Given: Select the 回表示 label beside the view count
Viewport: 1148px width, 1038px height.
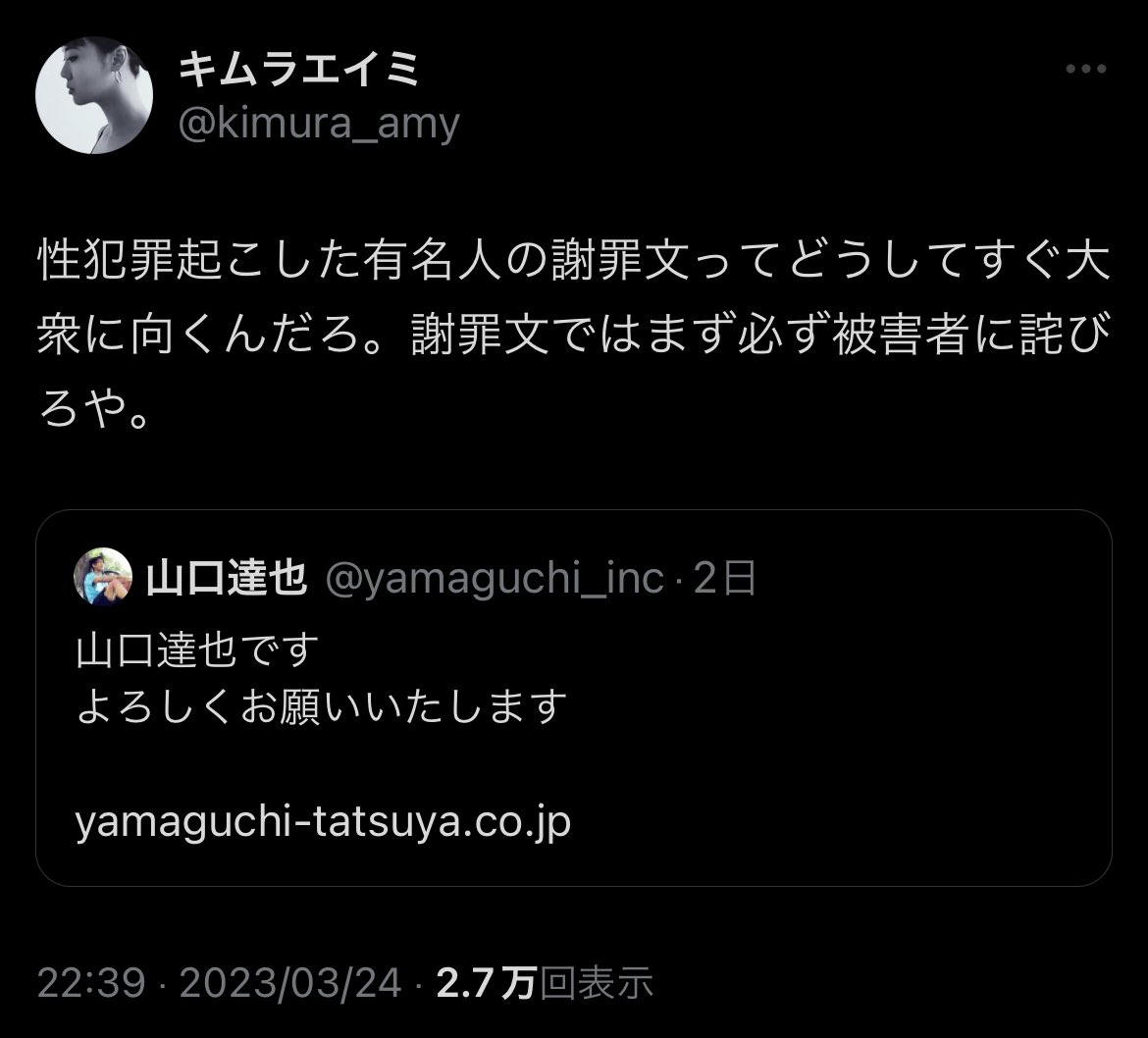Looking at the screenshot, I should (x=597, y=982).
